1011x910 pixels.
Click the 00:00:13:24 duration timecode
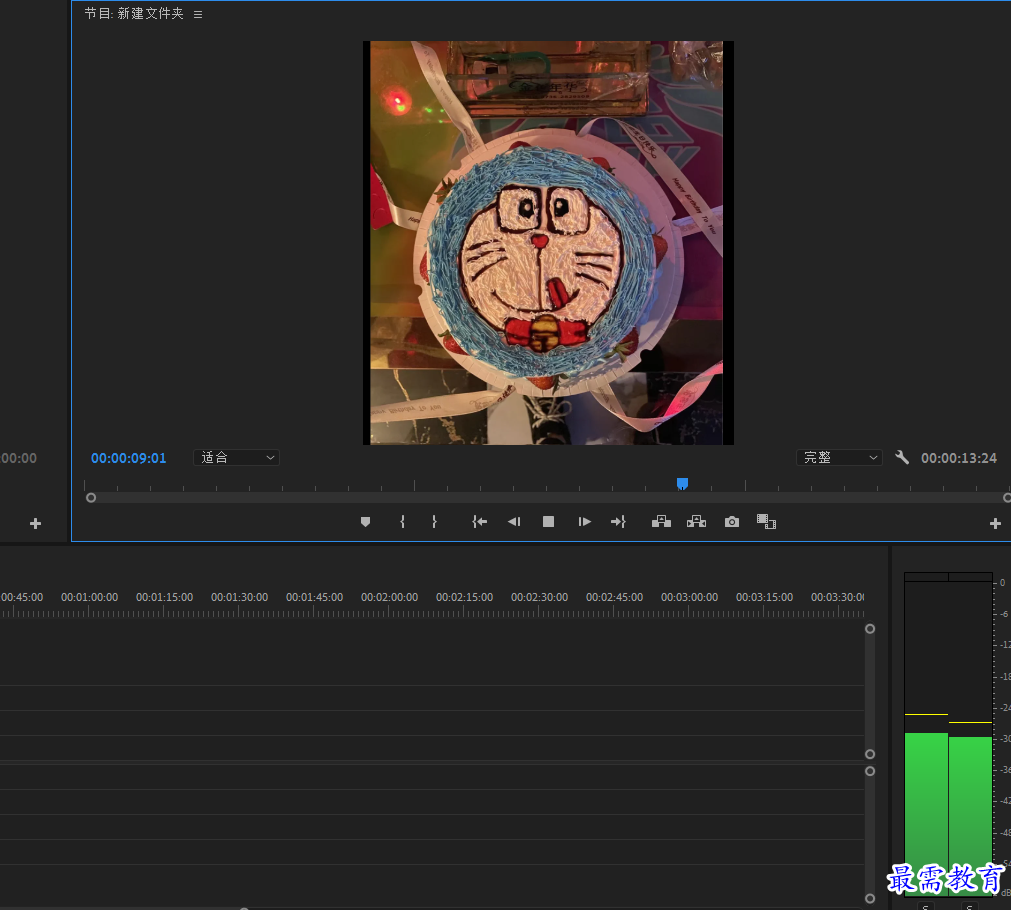[959, 458]
